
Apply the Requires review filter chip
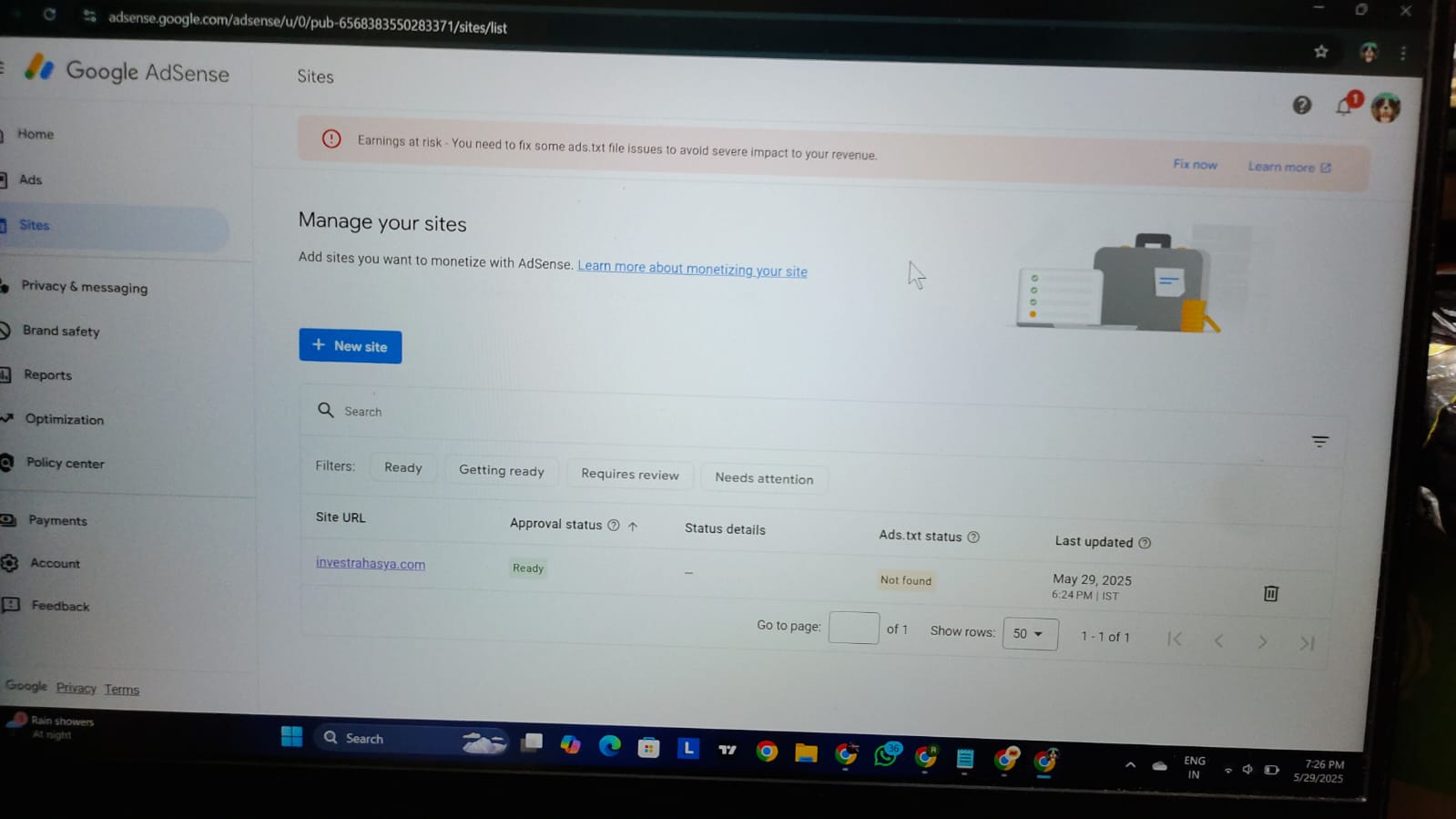click(x=630, y=475)
